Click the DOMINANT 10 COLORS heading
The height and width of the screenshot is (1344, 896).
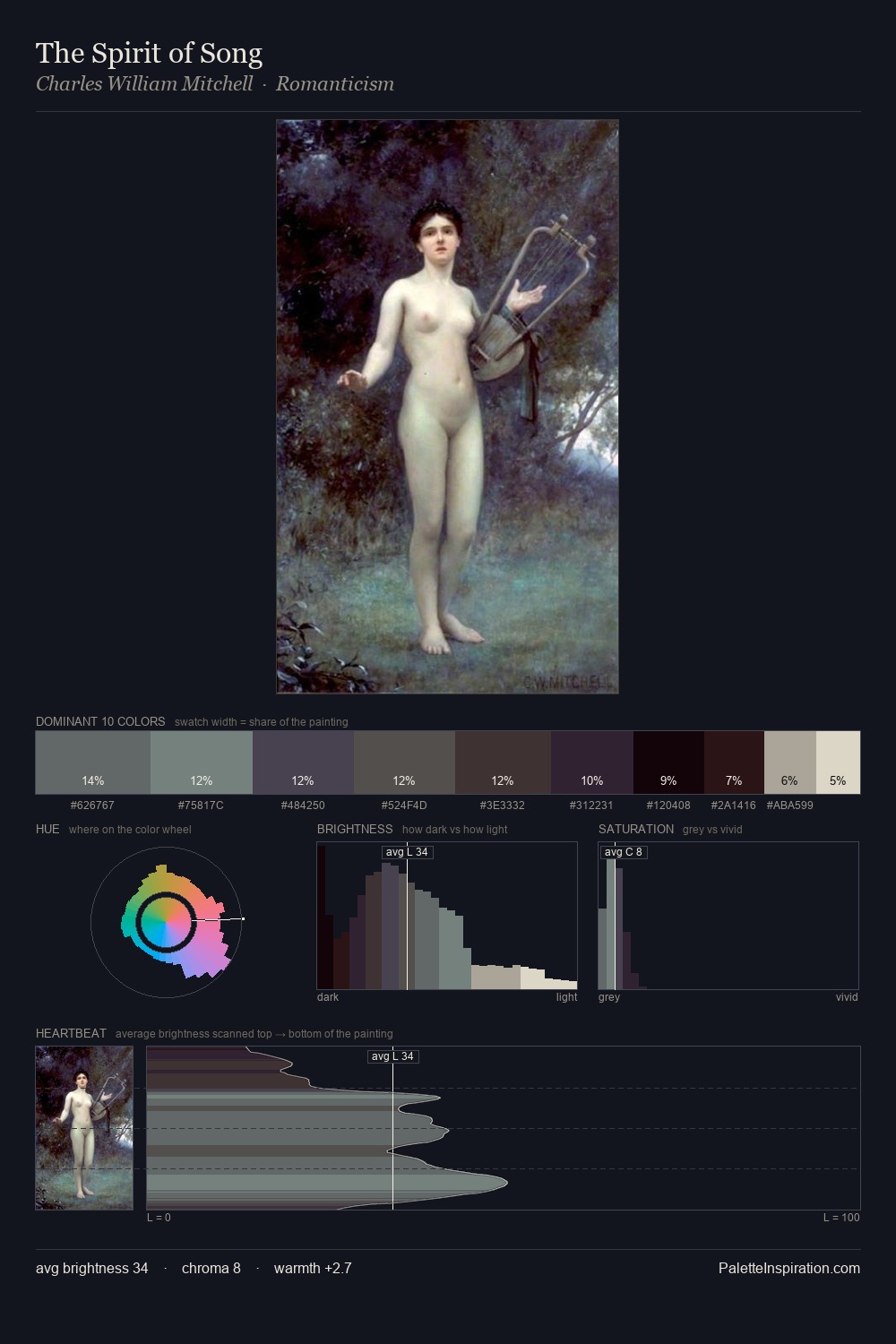[100, 721]
